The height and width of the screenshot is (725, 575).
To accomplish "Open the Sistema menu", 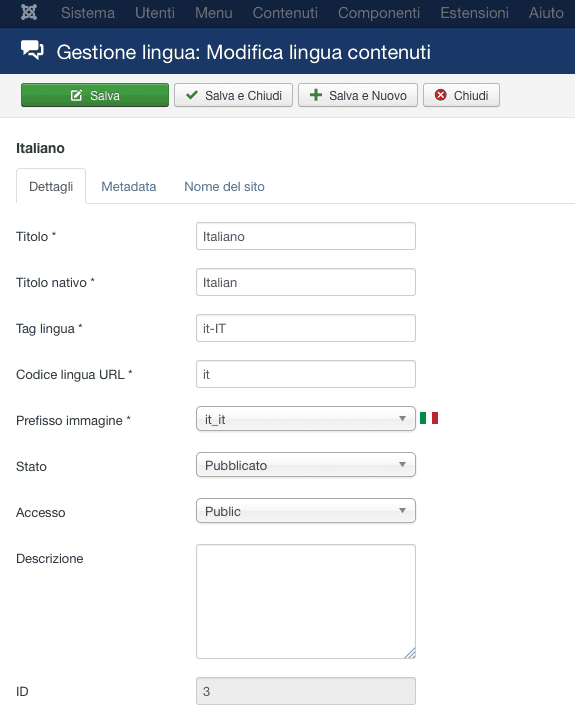I will point(88,13).
